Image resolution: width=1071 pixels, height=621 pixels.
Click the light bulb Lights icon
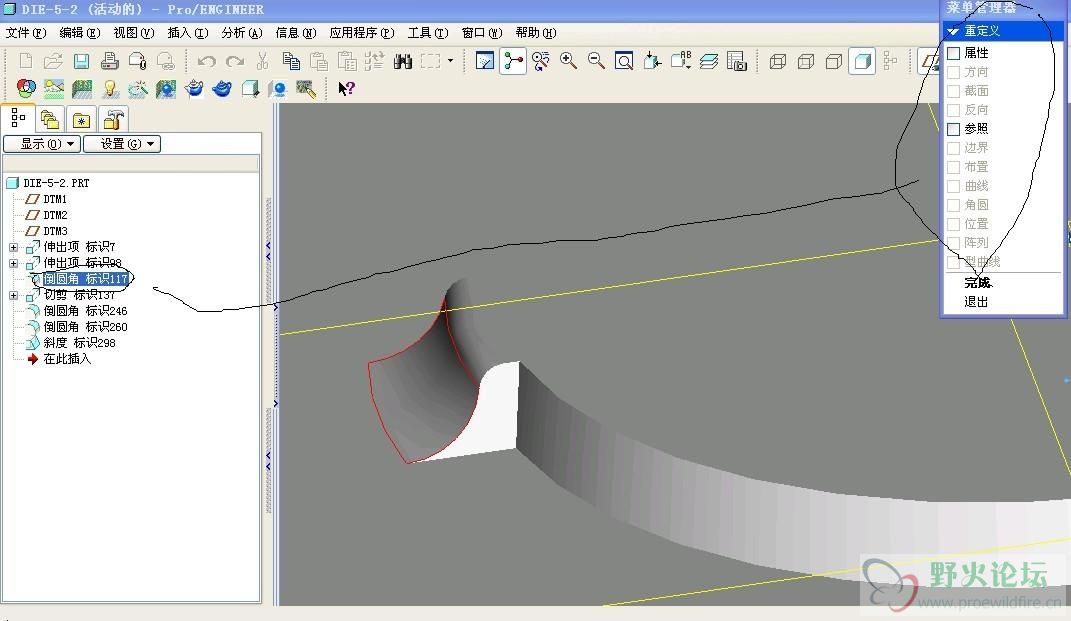tap(110, 88)
